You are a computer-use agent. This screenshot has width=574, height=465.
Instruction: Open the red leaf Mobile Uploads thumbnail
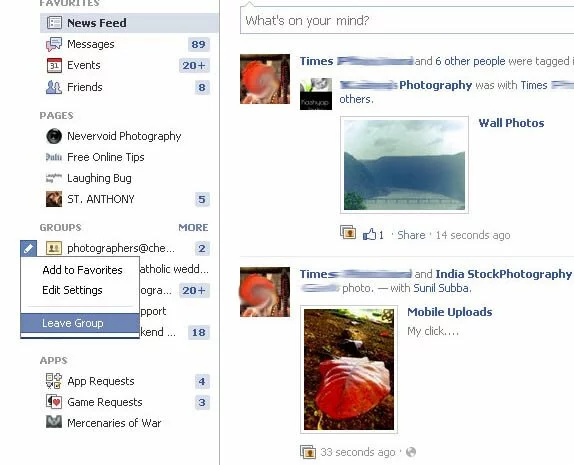coord(349,369)
